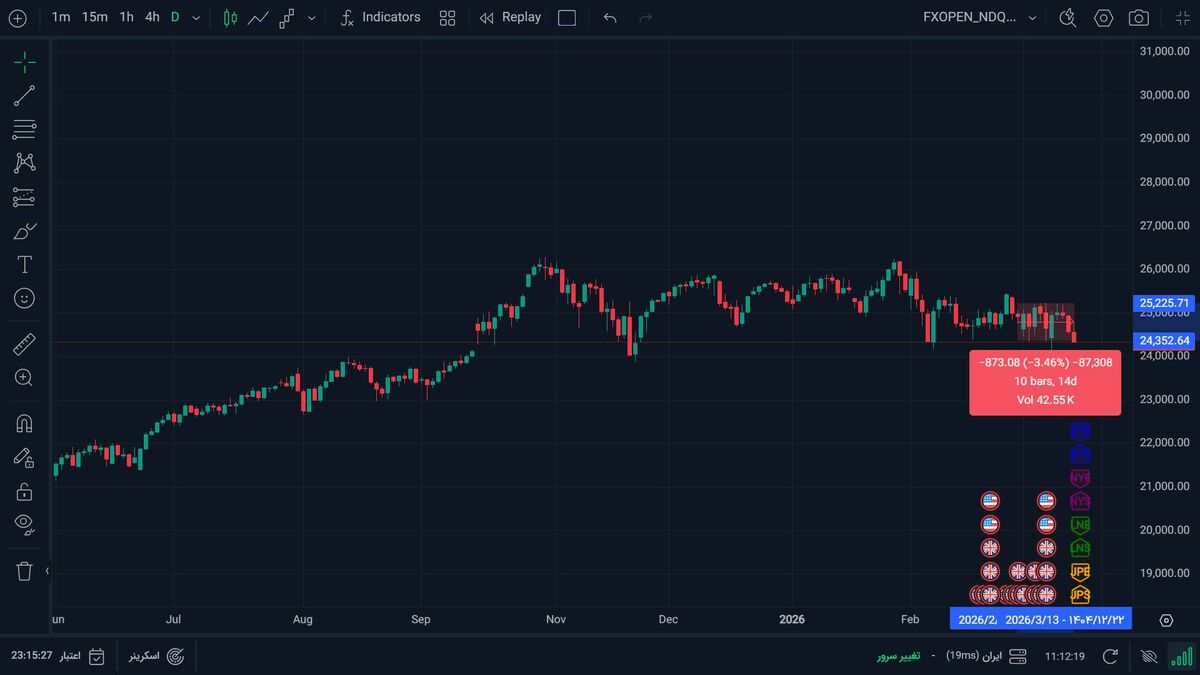This screenshot has width=1200, height=675.
Task: Open the orange JPE session marker
Action: 1080,572
